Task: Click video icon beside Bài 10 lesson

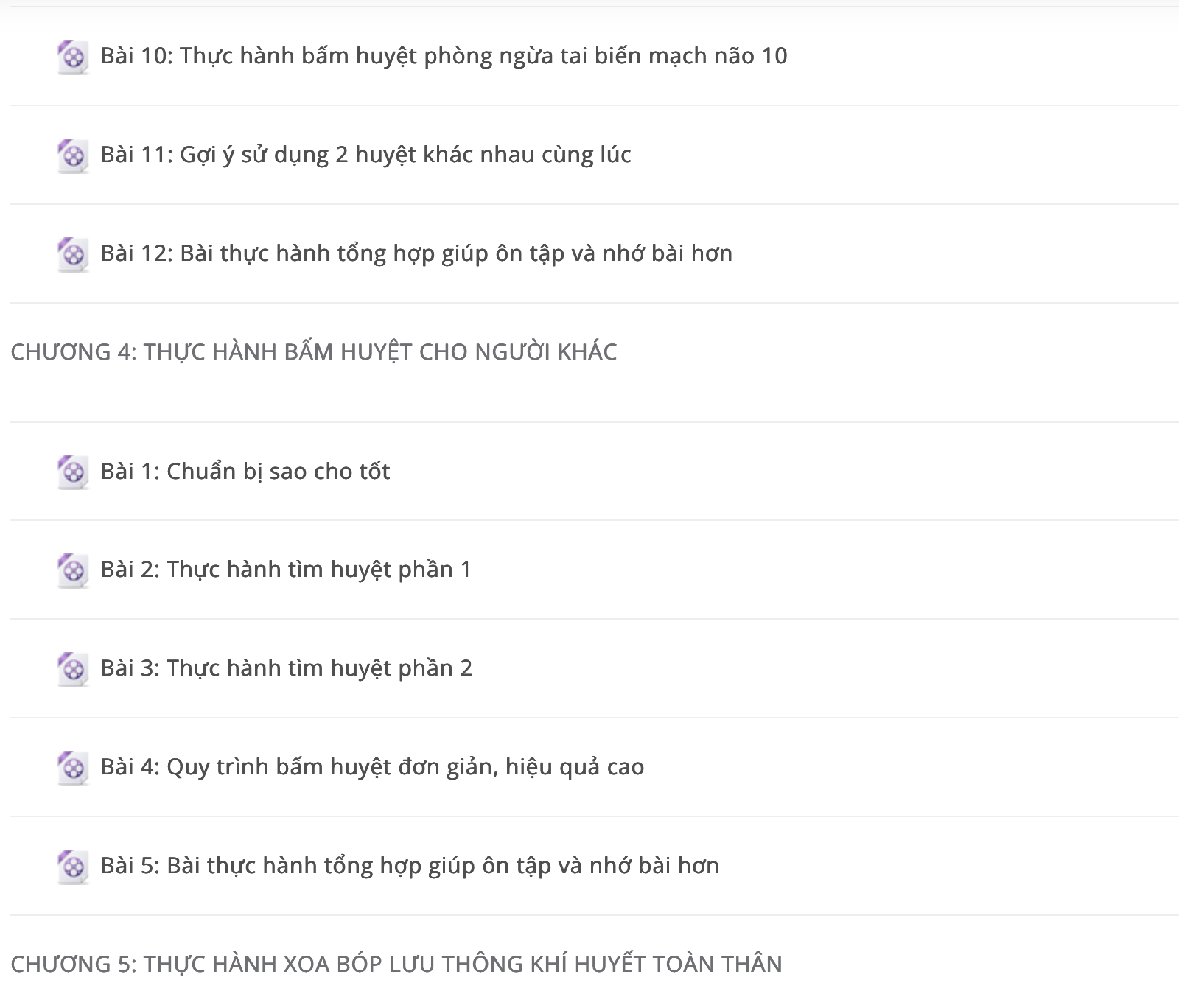Action: pyautogui.click(x=73, y=57)
